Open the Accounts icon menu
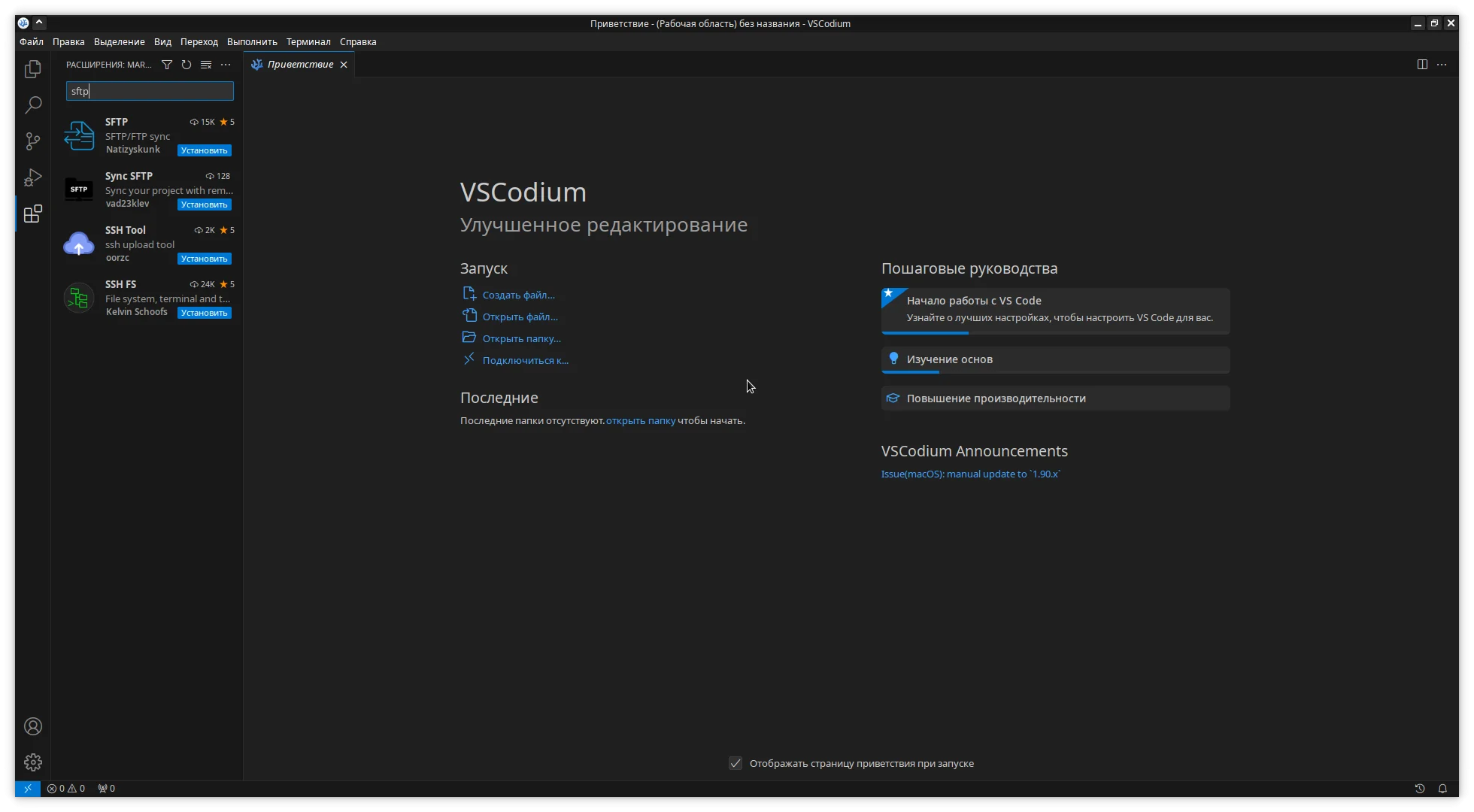The height and width of the screenshot is (812, 1474). click(x=32, y=726)
